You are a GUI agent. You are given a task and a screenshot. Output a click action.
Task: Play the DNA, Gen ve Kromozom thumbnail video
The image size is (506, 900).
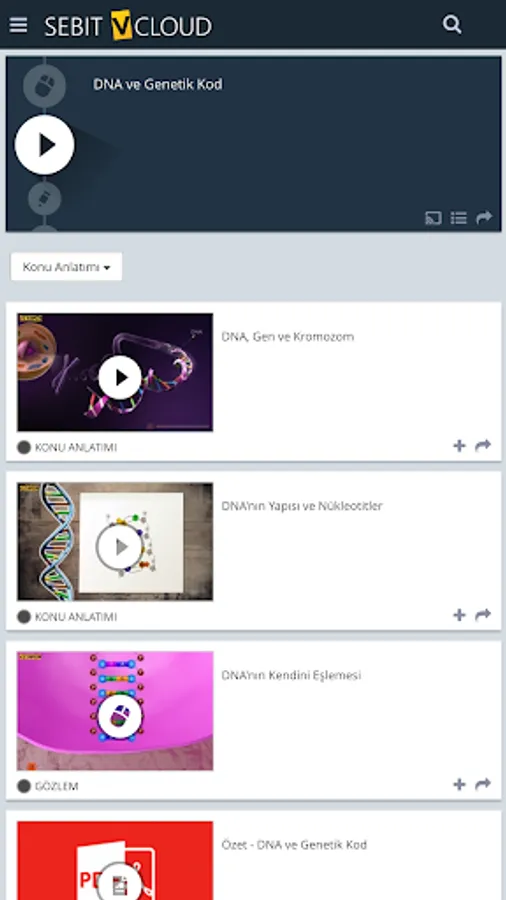tap(115, 373)
